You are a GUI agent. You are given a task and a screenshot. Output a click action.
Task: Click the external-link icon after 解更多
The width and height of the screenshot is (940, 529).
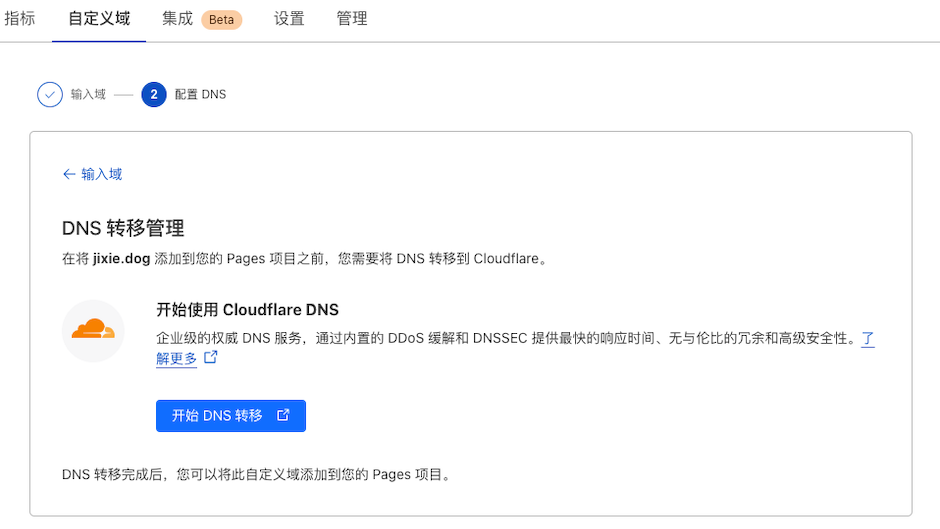pyautogui.click(x=210, y=357)
